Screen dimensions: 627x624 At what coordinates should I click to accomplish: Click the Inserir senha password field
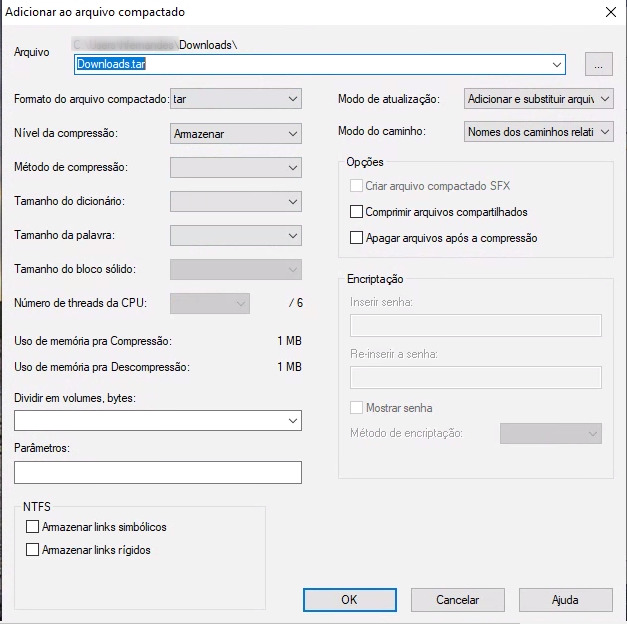click(x=476, y=325)
